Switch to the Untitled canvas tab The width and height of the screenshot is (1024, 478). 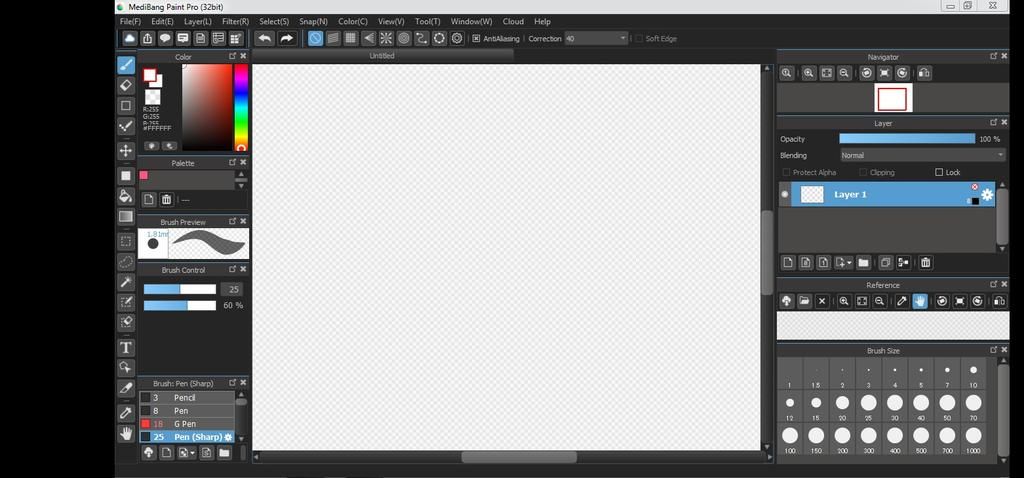coord(382,56)
